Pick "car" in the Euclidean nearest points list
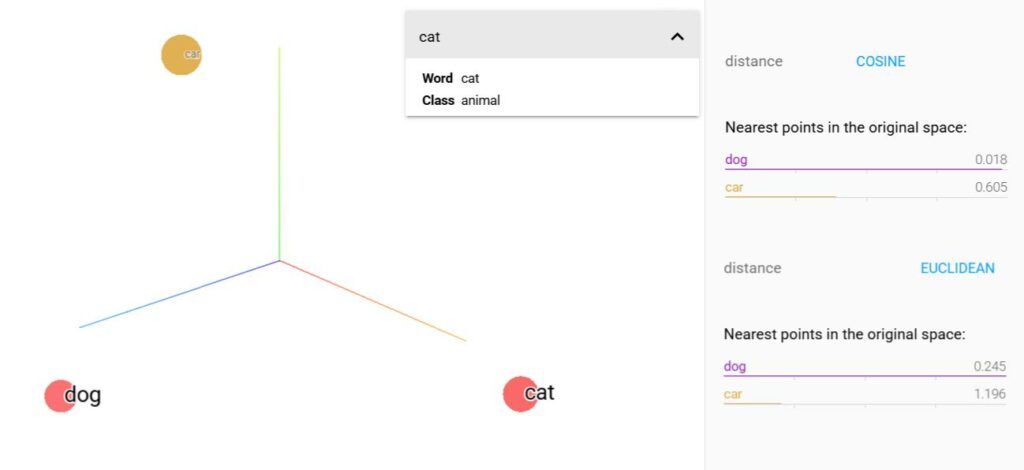The image size is (1024, 470). pyautogui.click(x=733, y=394)
